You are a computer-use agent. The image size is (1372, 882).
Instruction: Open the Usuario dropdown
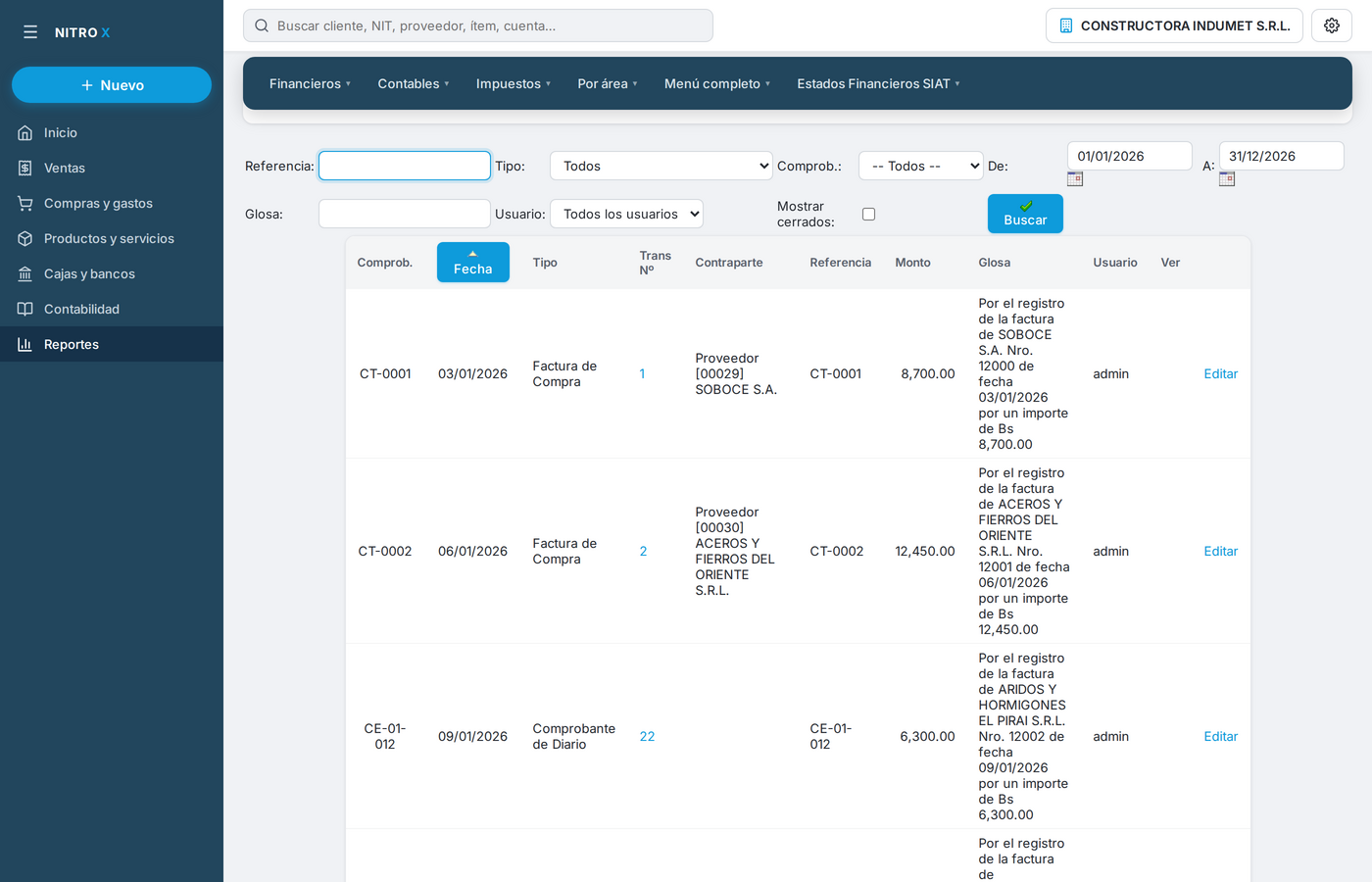(626, 214)
